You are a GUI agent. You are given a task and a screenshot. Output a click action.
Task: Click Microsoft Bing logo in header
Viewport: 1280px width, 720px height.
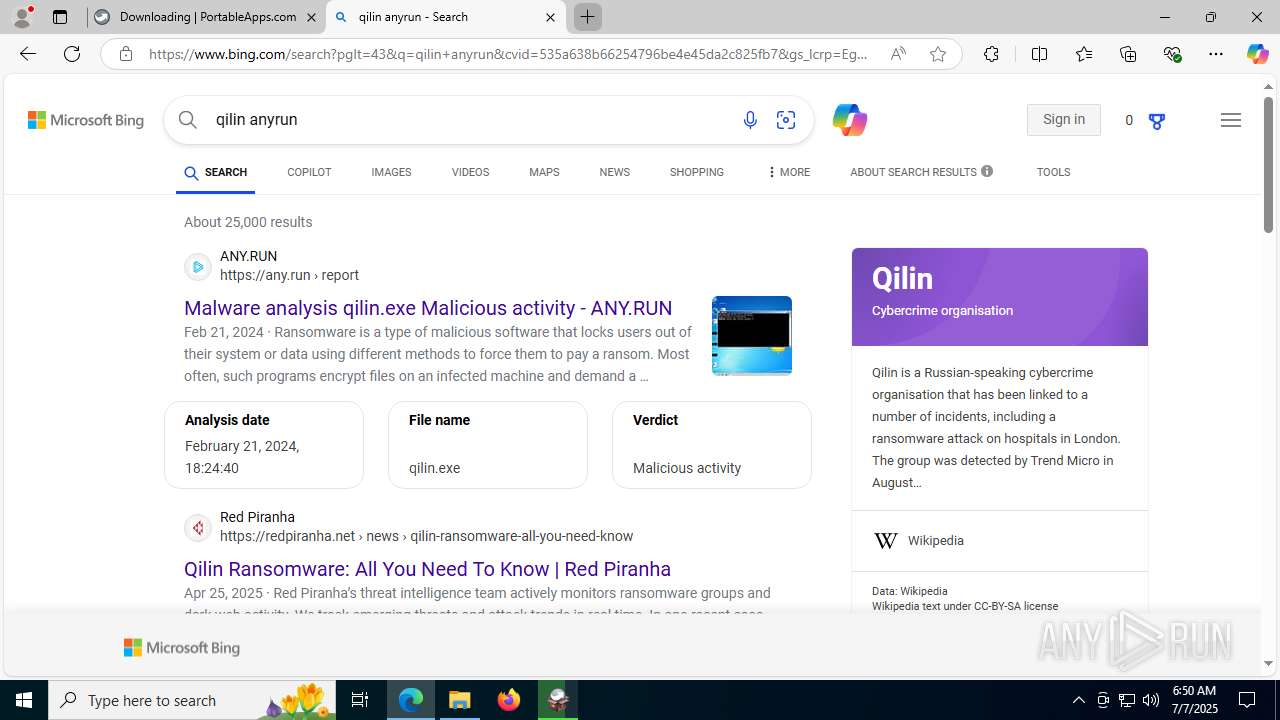click(x=86, y=120)
